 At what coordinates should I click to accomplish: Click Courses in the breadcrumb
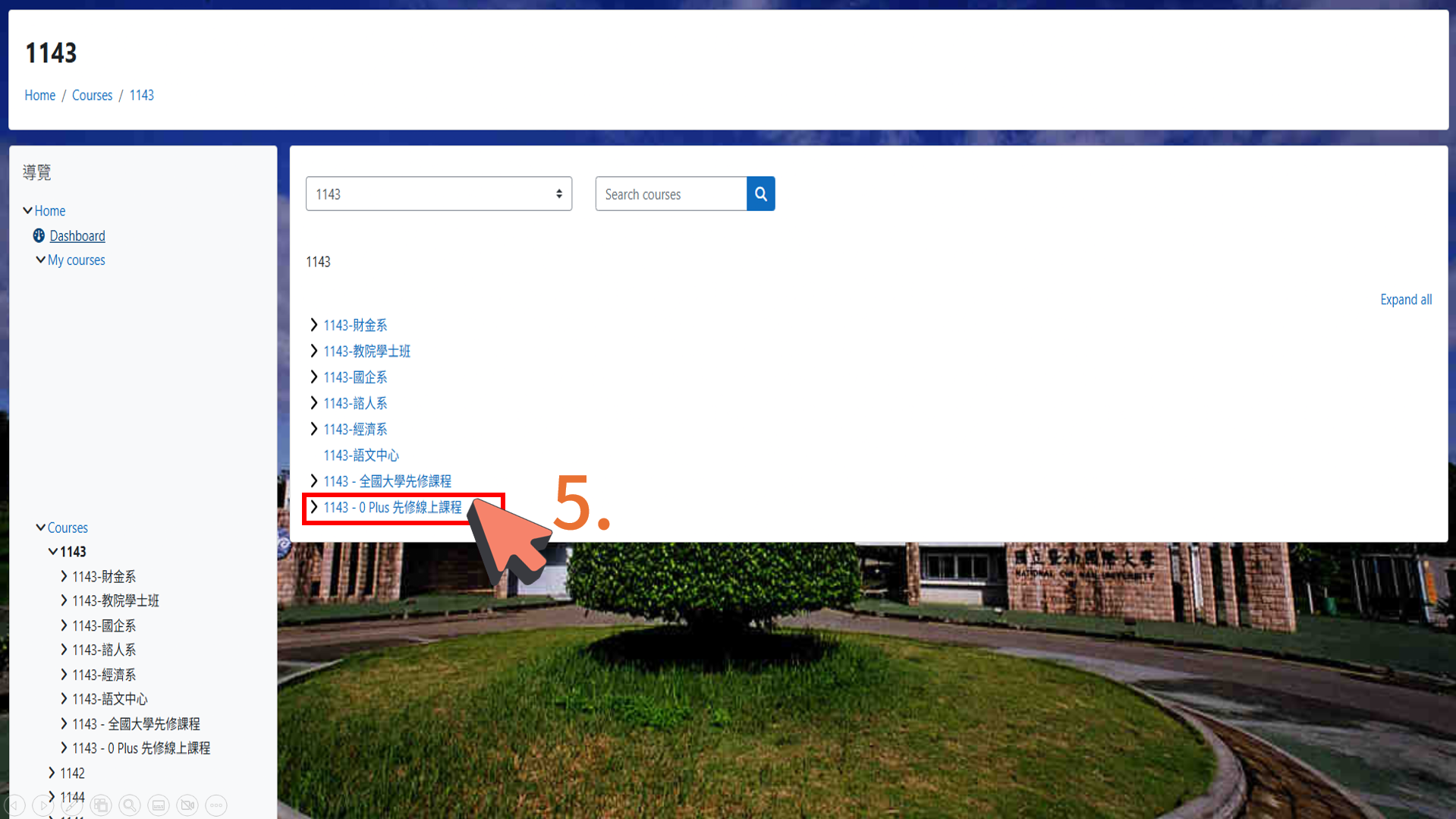pos(92,95)
